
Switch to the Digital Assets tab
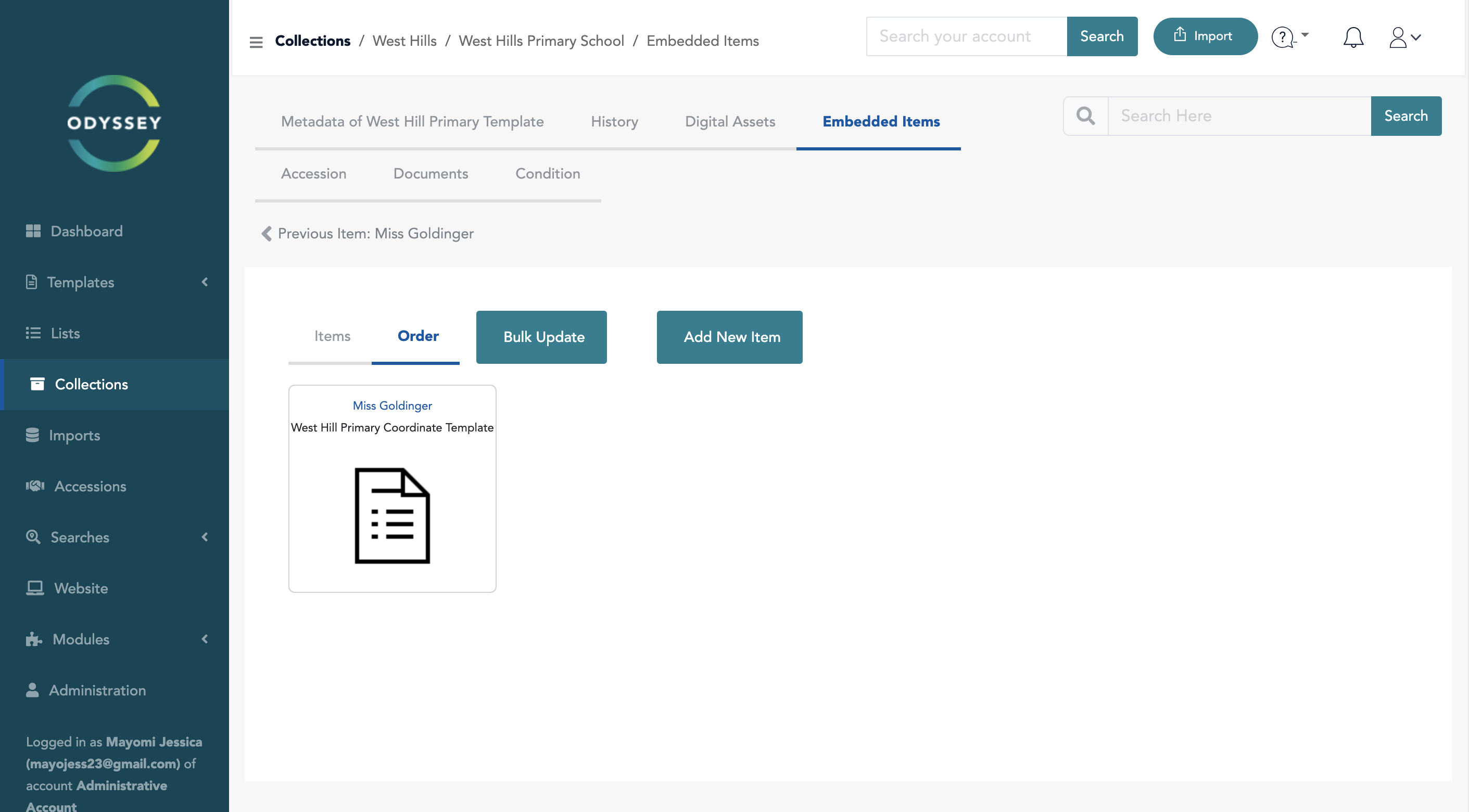pyautogui.click(x=729, y=121)
